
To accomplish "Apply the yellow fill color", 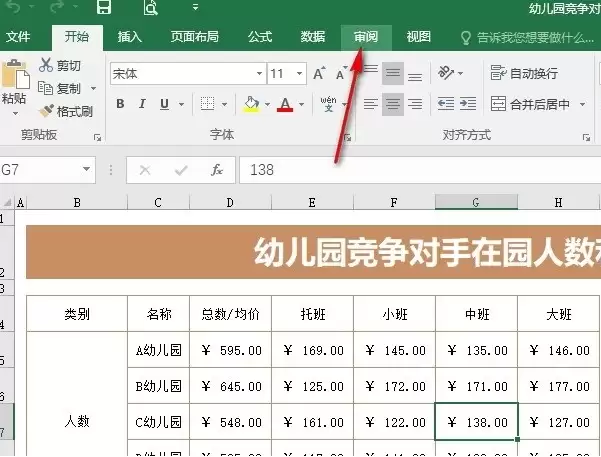I will click(251, 104).
